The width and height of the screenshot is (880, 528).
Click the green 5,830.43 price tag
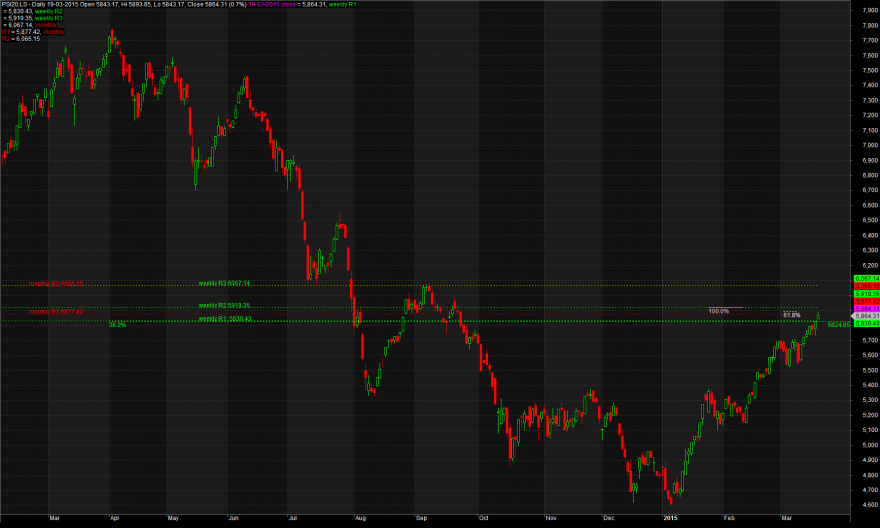[867, 324]
